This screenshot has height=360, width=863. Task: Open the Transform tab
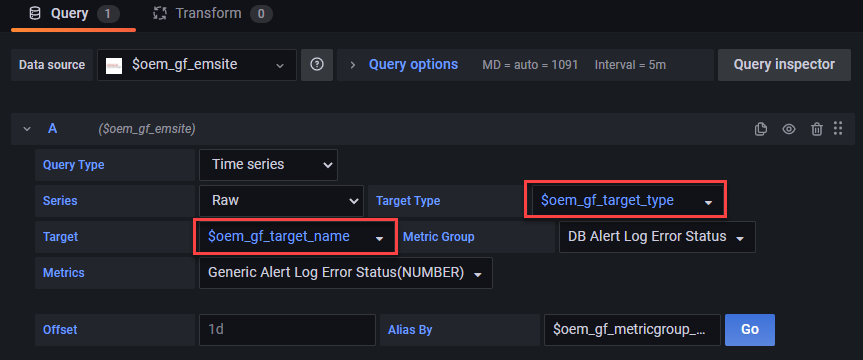coord(213,14)
